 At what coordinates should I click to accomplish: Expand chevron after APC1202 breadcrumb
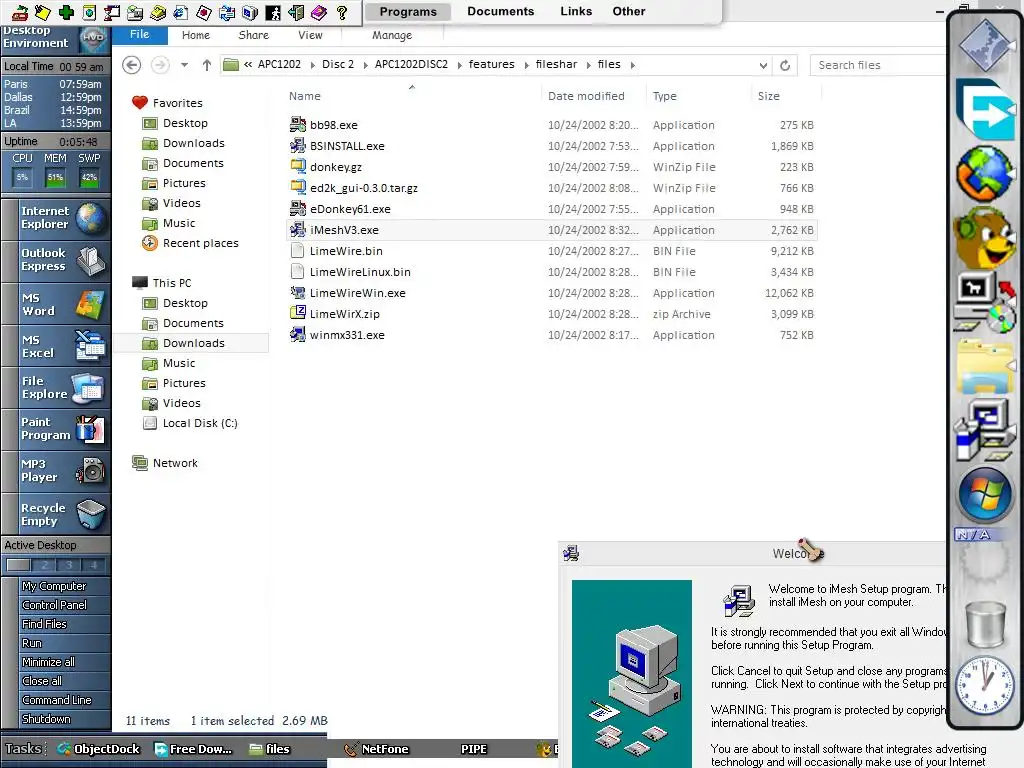pyautogui.click(x=312, y=65)
